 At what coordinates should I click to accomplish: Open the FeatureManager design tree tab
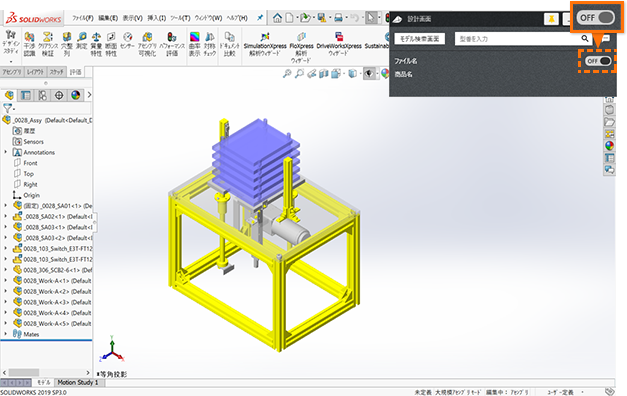click(x=9, y=95)
